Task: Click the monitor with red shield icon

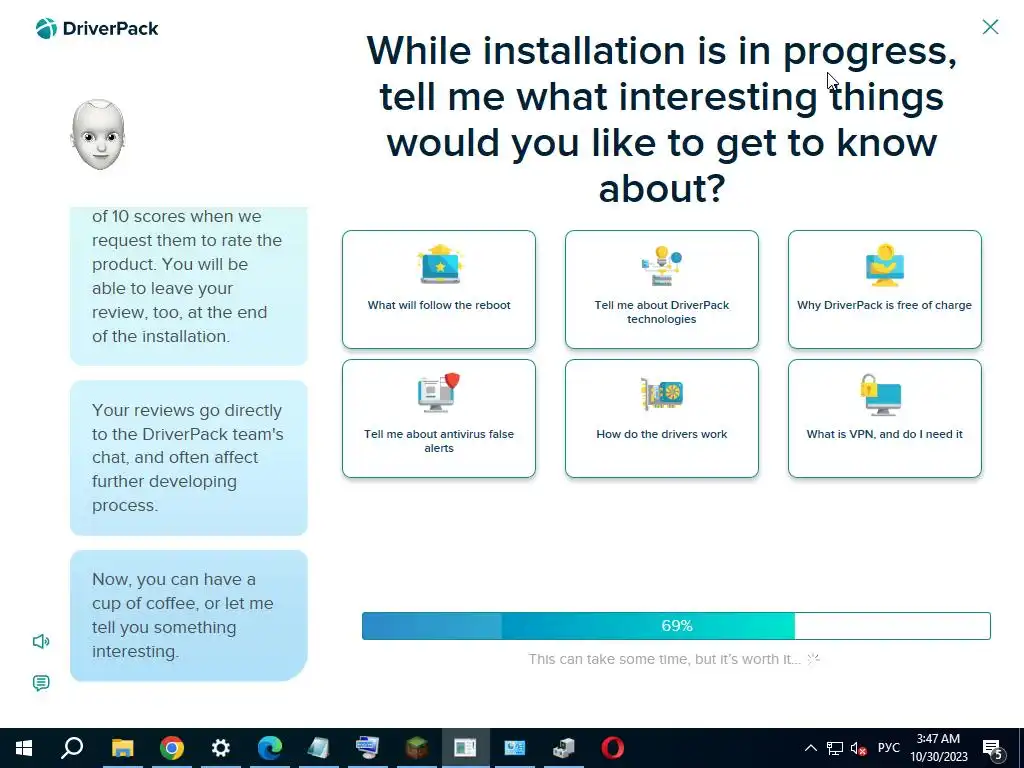Action: tap(439, 392)
